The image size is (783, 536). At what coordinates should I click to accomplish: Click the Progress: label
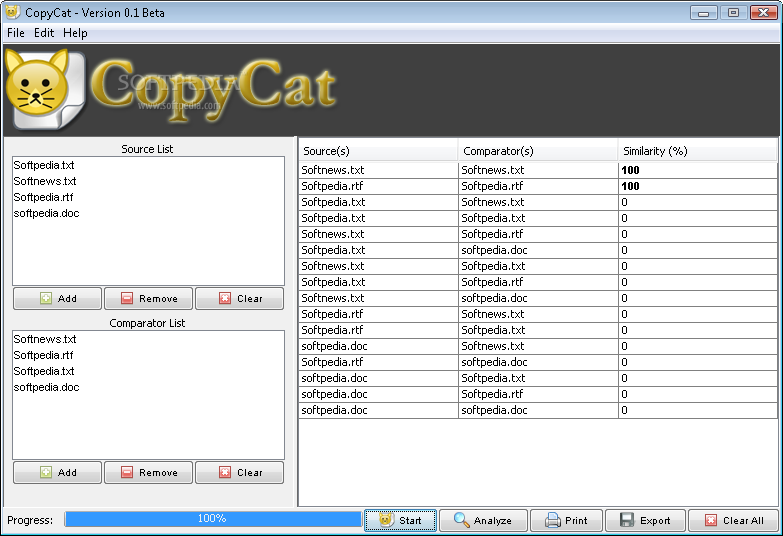coord(30,520)
